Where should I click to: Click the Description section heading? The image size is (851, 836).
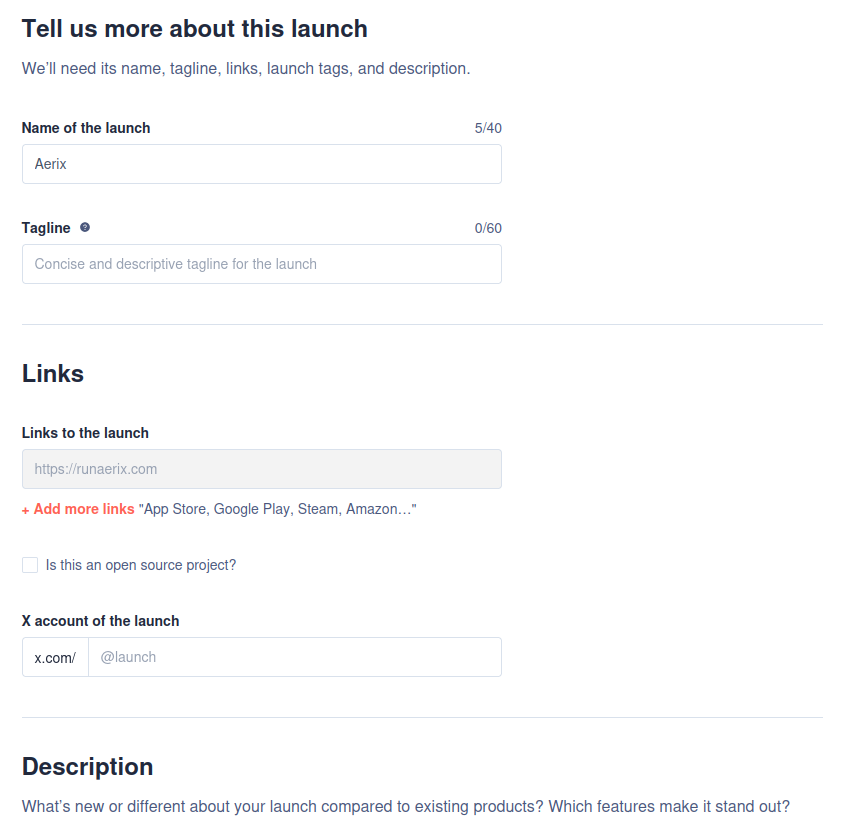pos(87,767)
